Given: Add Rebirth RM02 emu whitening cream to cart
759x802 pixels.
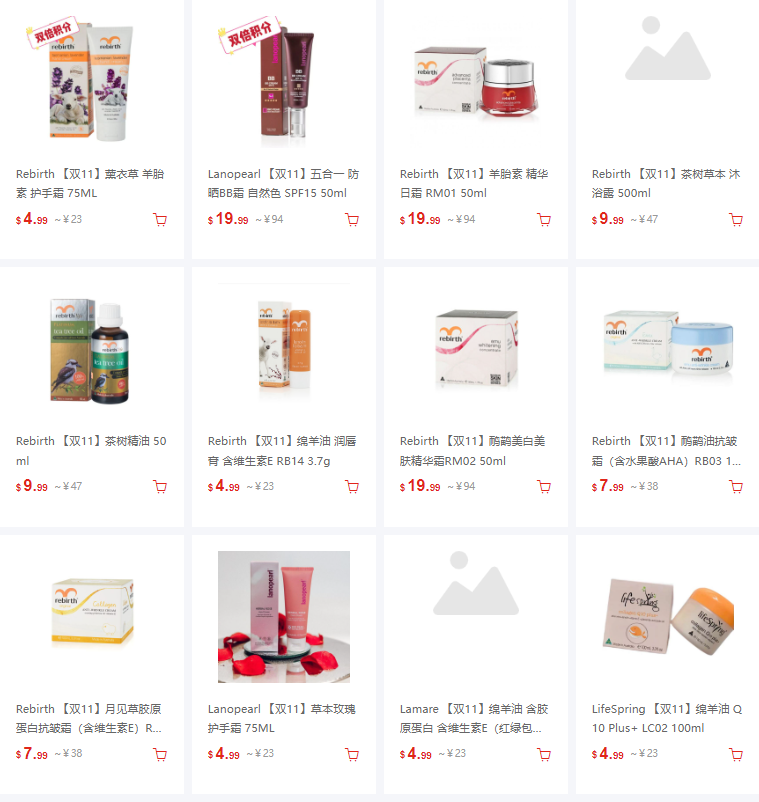Looking at the screenshot, I should [544, 487].
